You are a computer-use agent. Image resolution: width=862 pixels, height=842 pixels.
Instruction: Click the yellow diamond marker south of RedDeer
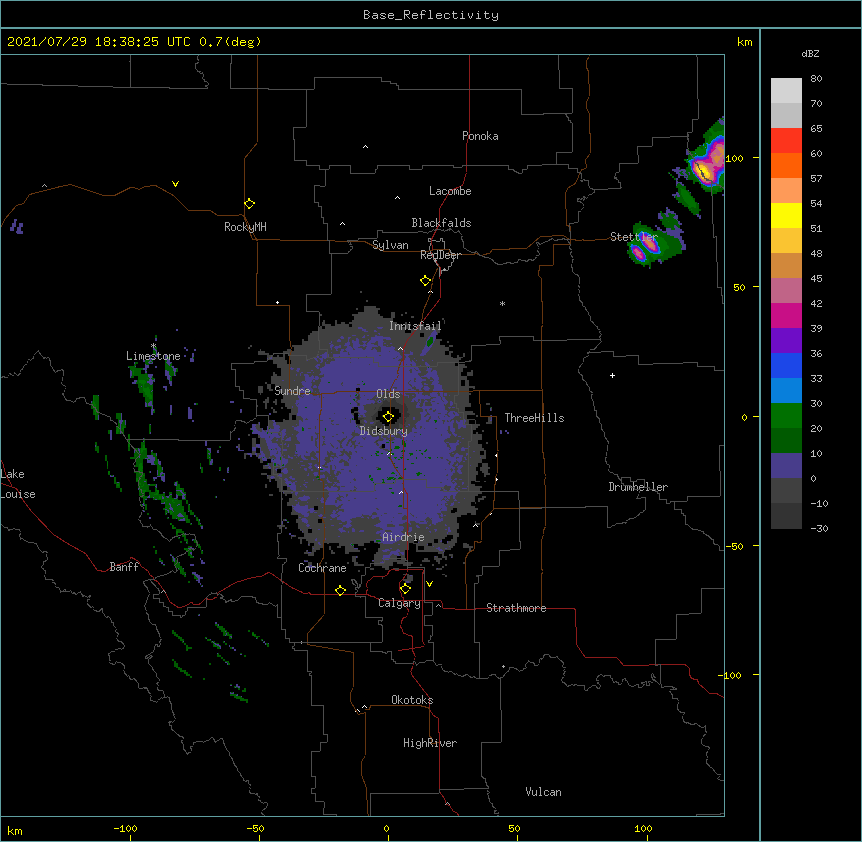(x=425, y=281)
